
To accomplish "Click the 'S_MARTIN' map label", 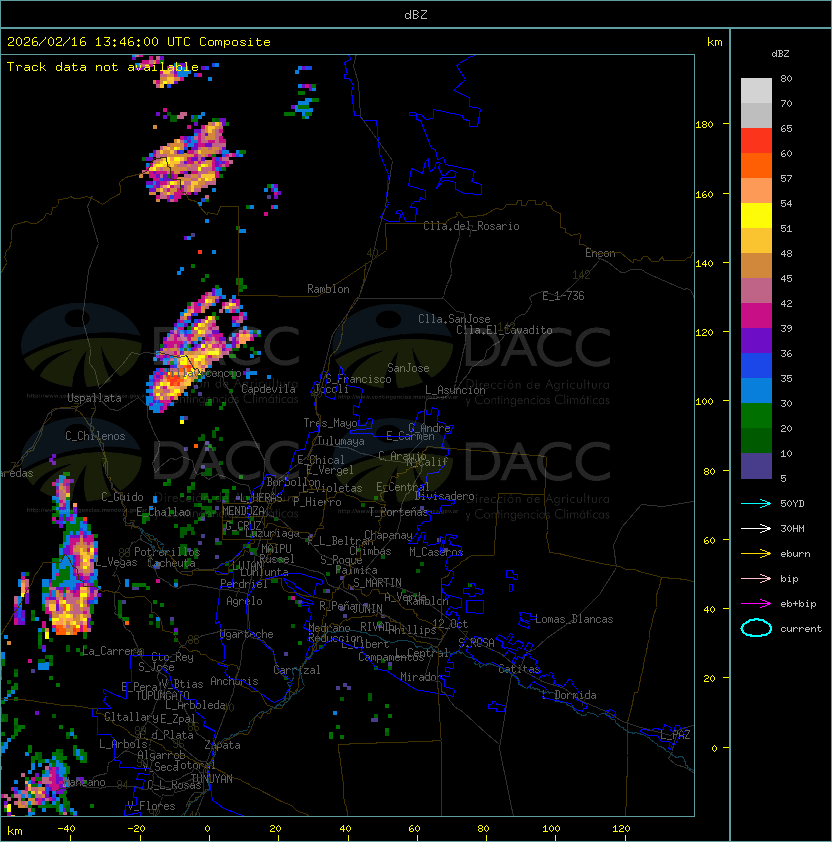I will 377,583.
